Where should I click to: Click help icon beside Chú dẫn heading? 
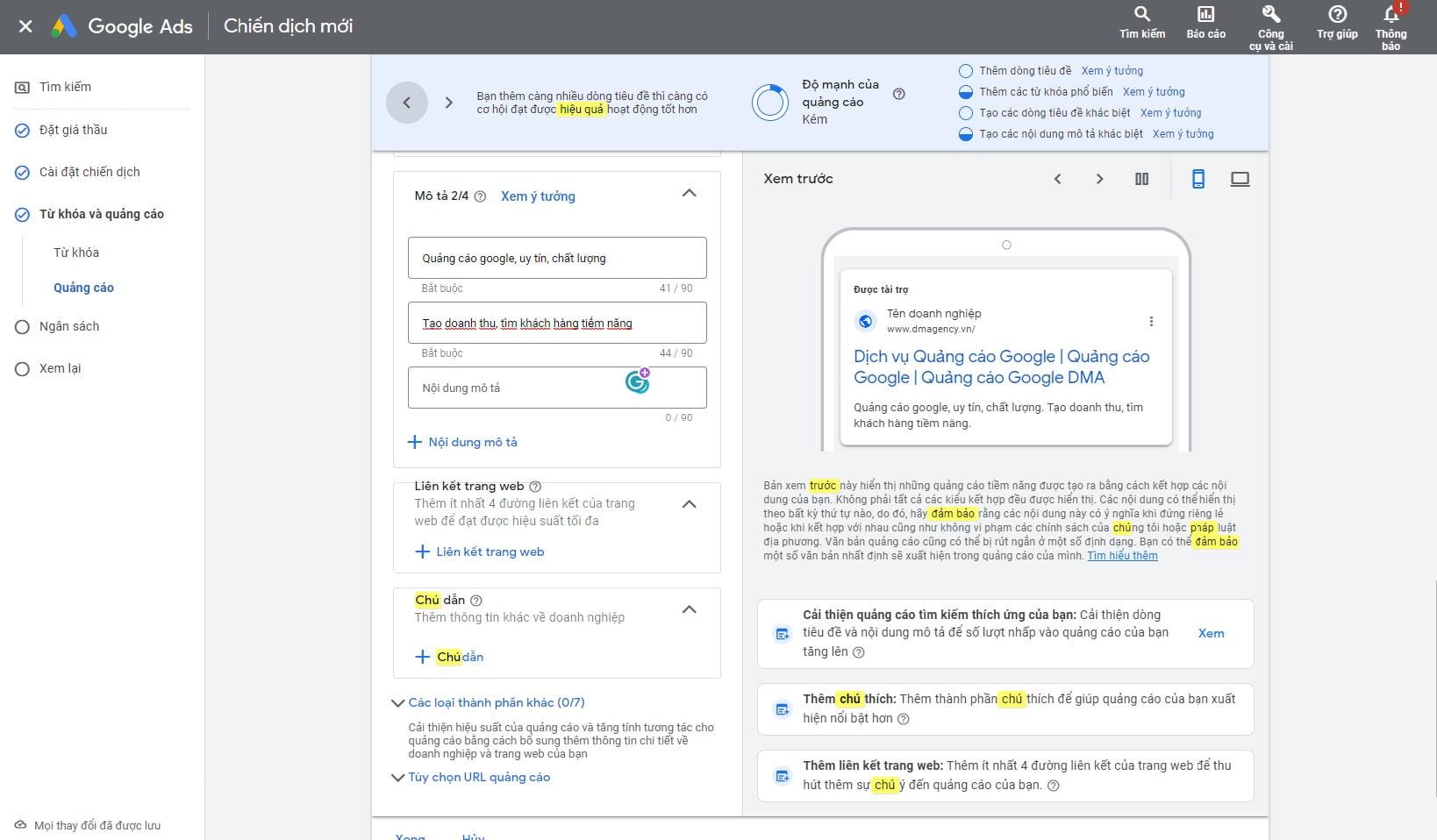476,601
